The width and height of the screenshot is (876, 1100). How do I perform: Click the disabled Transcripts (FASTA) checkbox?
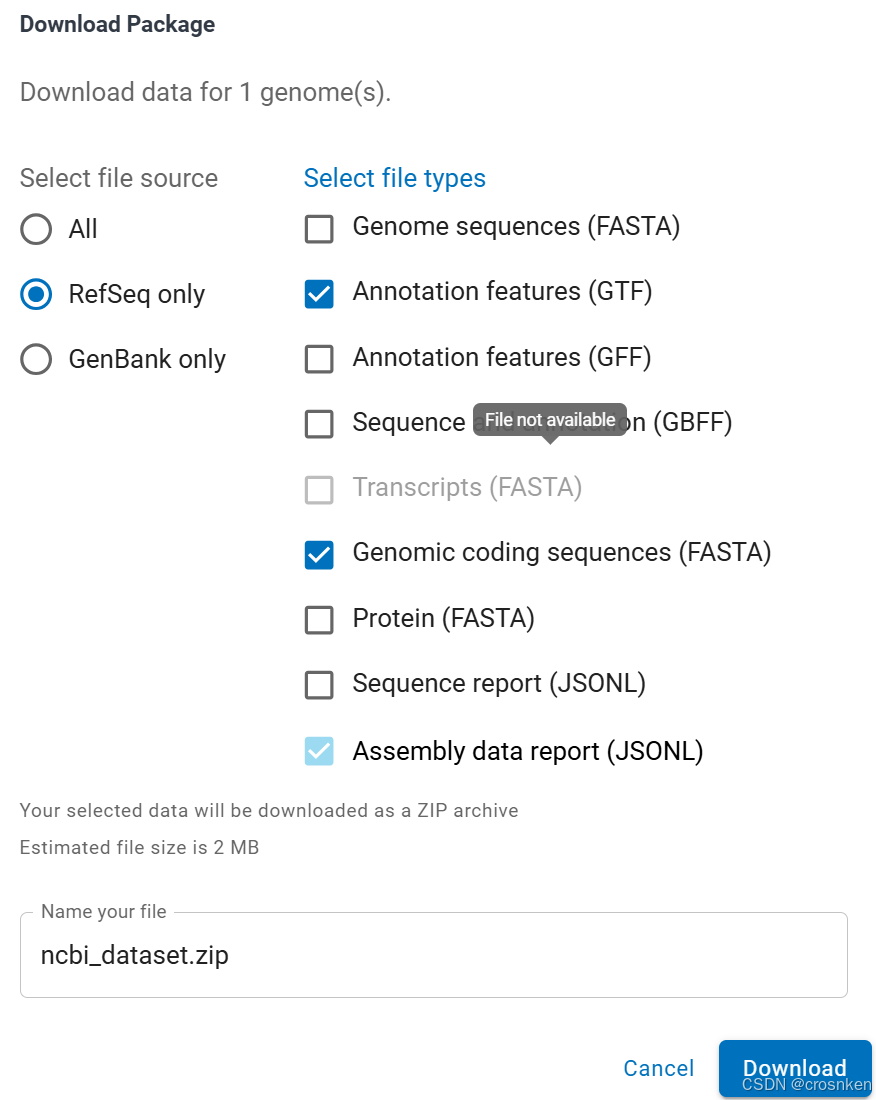point(319,489)
